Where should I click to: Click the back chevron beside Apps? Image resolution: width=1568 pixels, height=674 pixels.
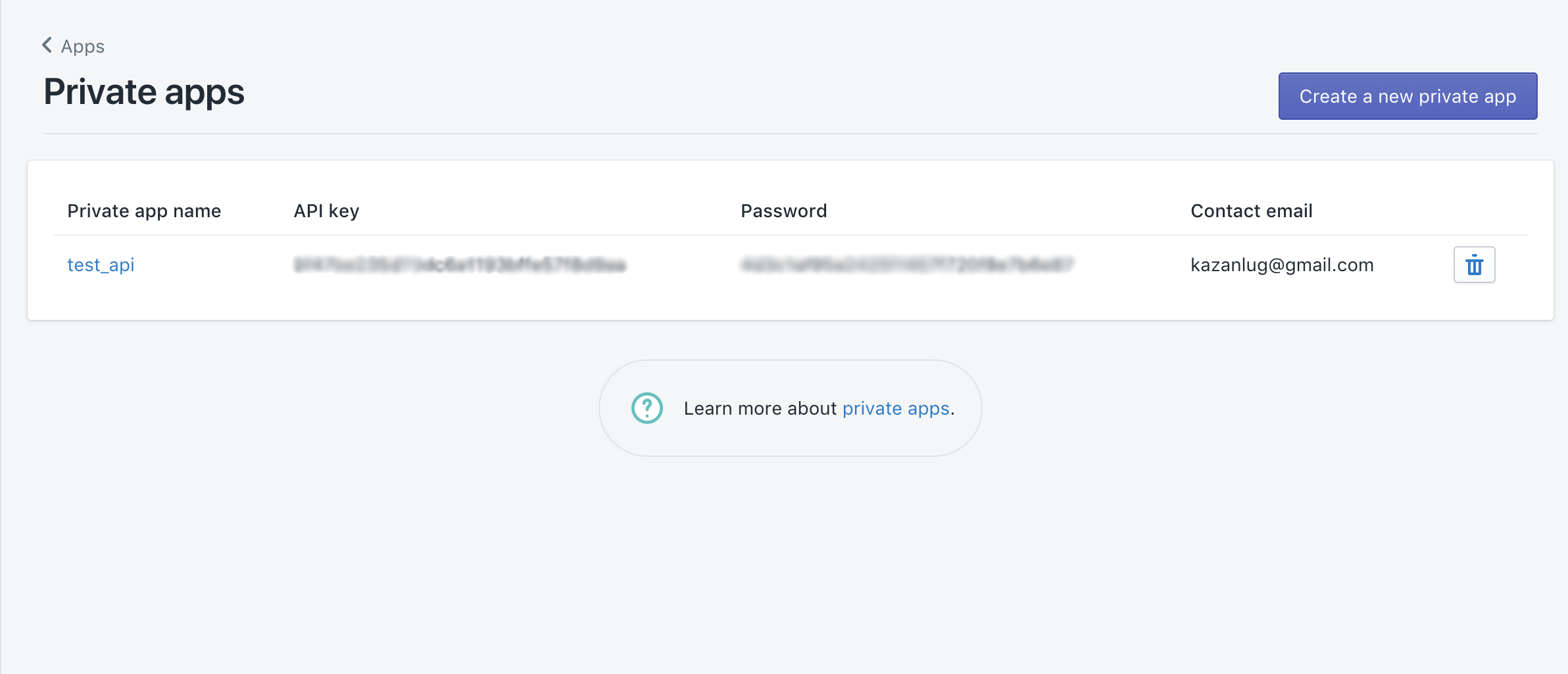tap(47, 45)
